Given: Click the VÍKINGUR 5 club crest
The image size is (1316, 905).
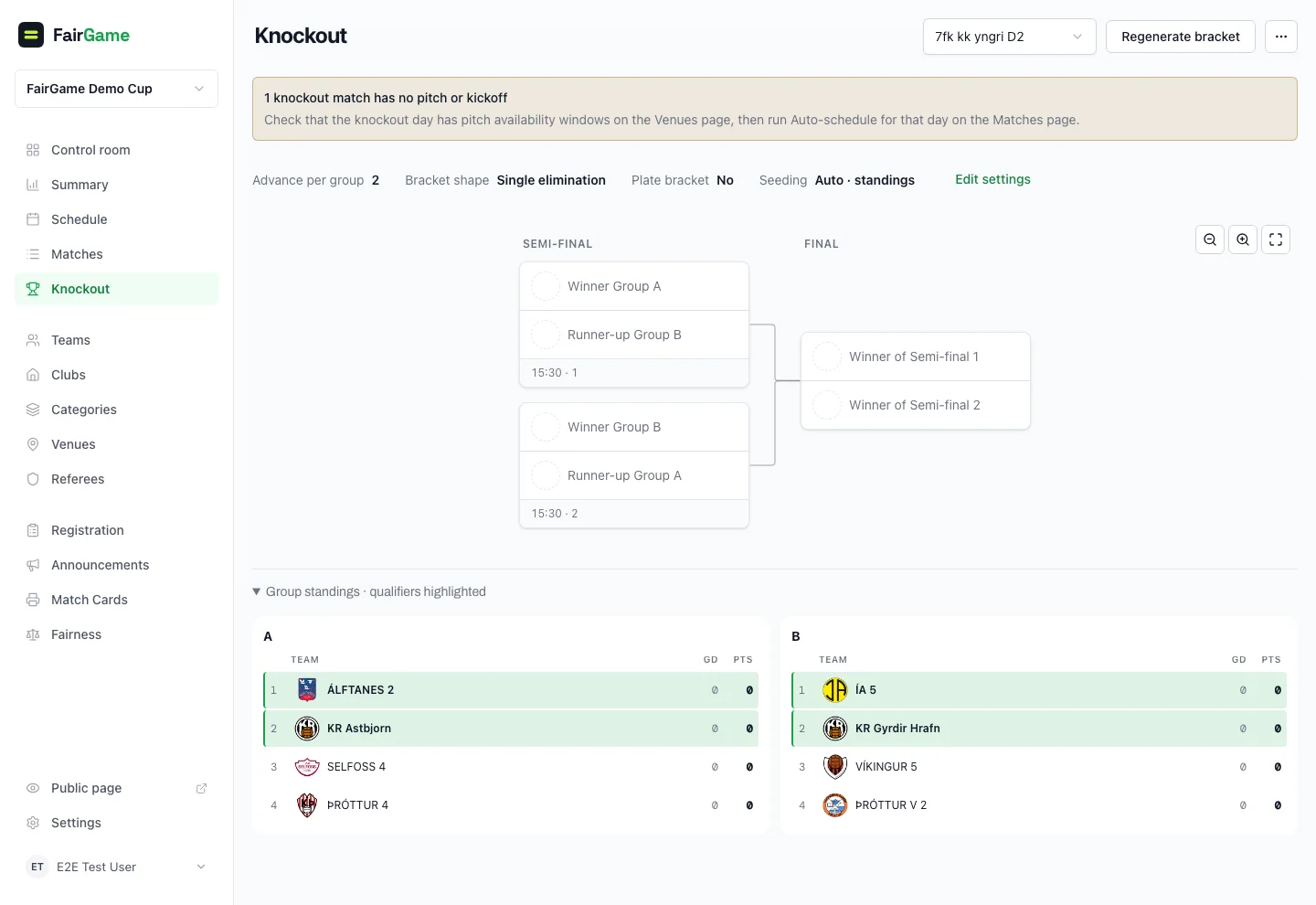Looking at the screenshot, I should [x=835, y=767].
